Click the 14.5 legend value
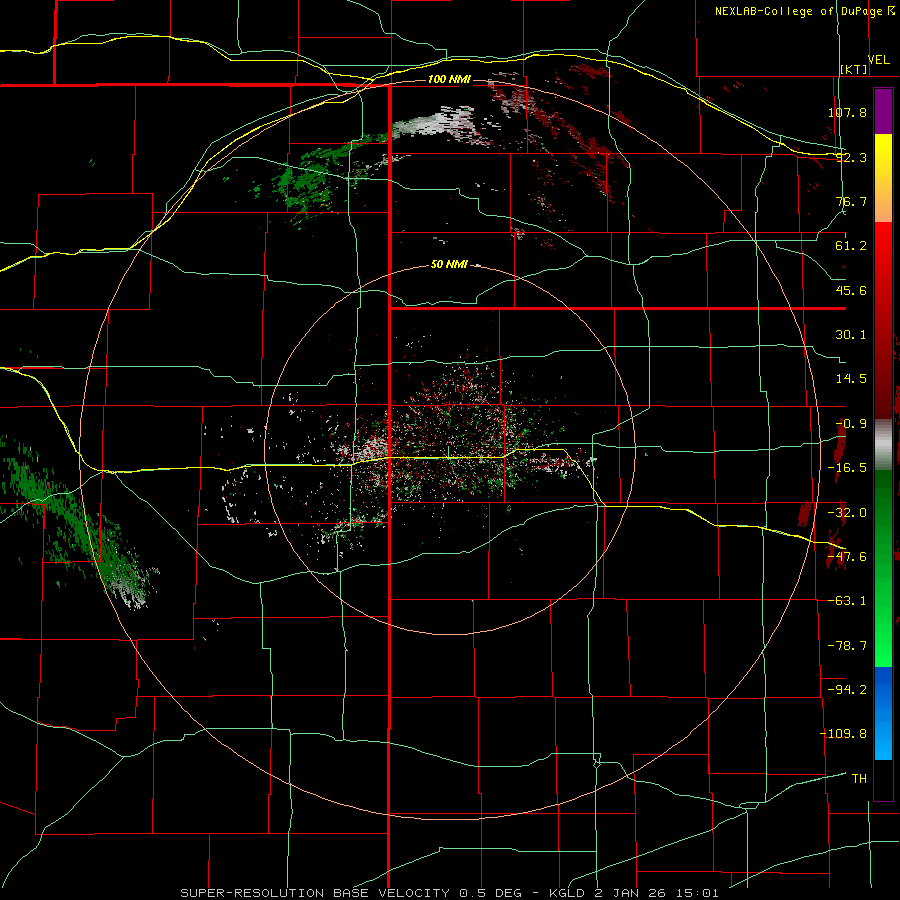The image size is (900, 900). [851, 379]
